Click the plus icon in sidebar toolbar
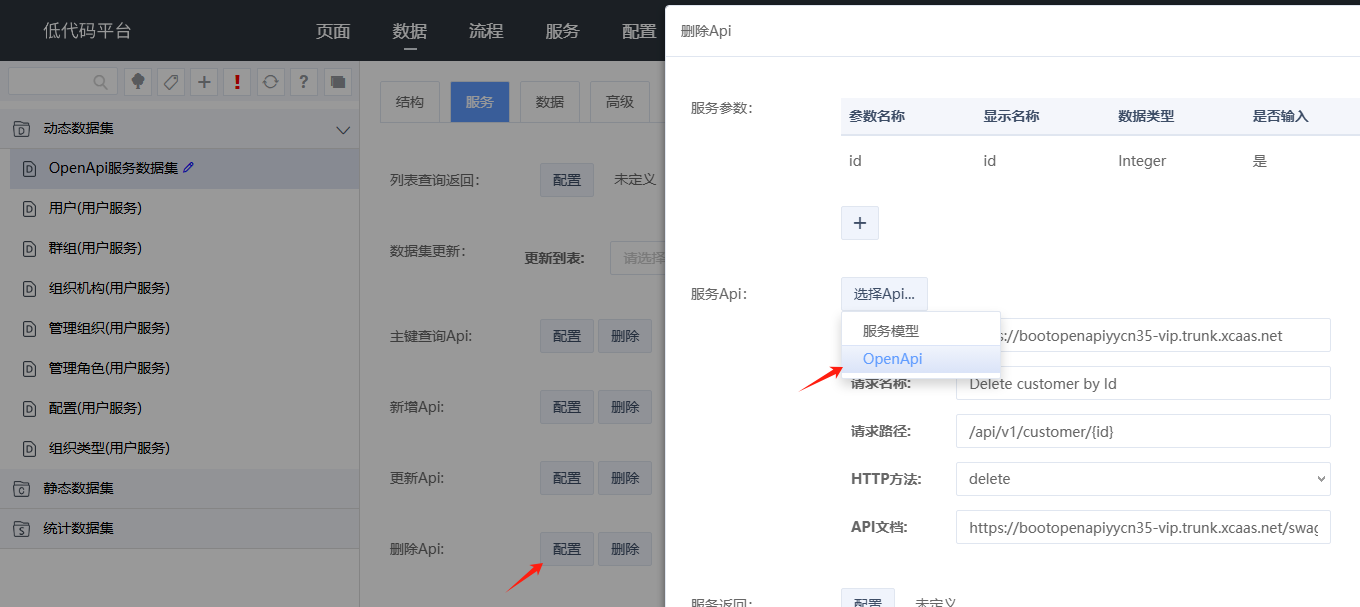Viewport: 1360px width, 607px height. click(204, 82)
